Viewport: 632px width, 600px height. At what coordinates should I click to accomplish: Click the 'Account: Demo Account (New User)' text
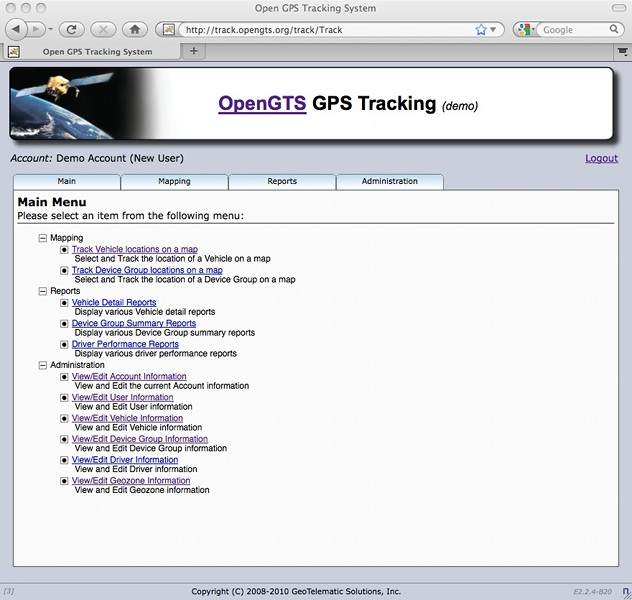(x=97, y=158)
